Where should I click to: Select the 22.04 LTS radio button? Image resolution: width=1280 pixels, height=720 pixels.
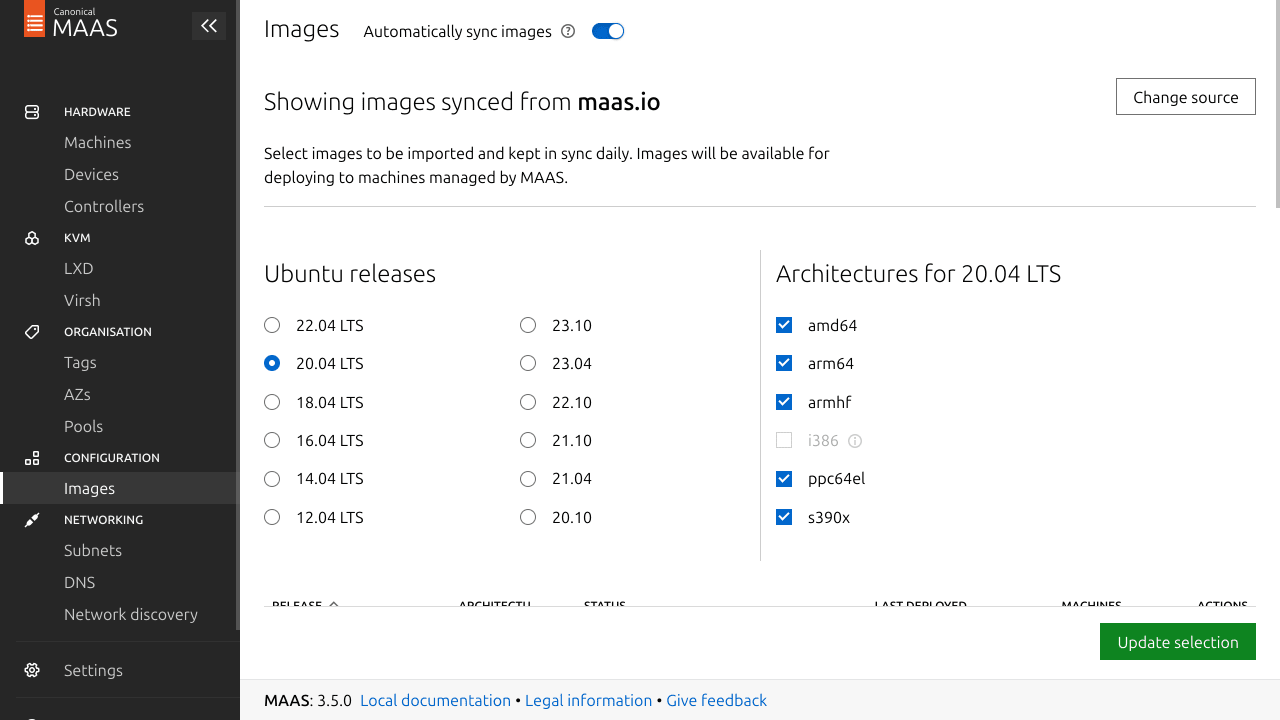(x=272, y=325)
